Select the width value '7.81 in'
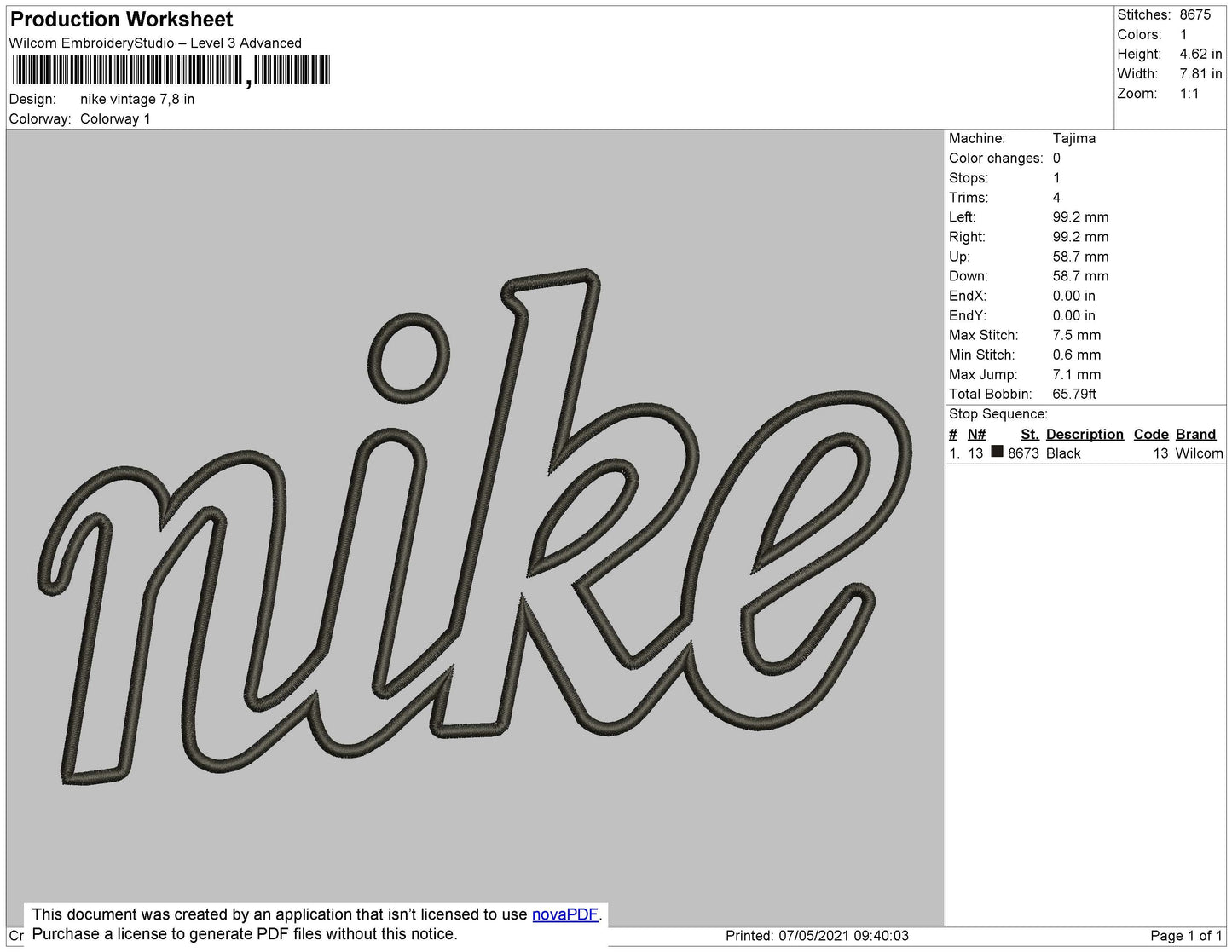The height and width of the screenshot is (952, 1232). pos(1201,73)
